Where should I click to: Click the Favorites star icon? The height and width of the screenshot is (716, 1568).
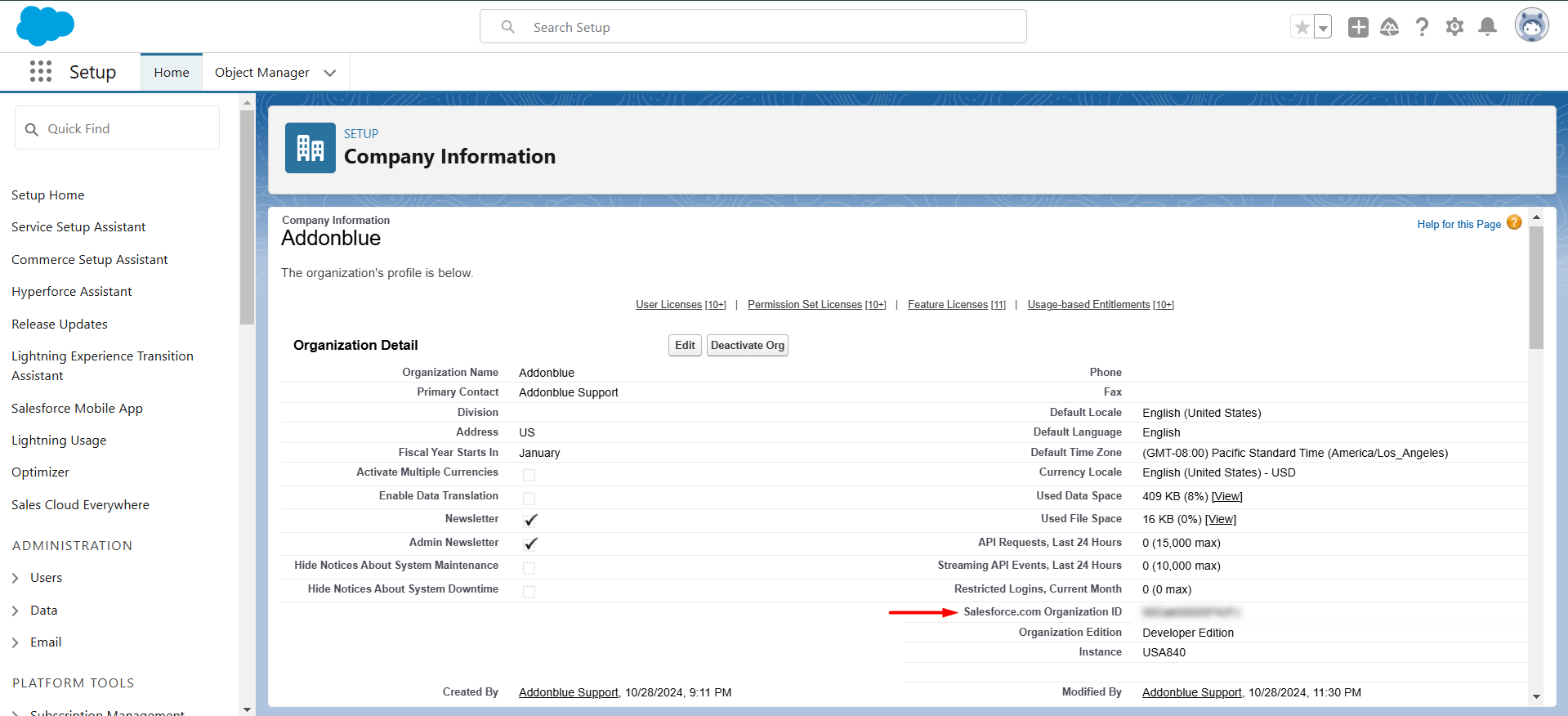point(1302,27)
